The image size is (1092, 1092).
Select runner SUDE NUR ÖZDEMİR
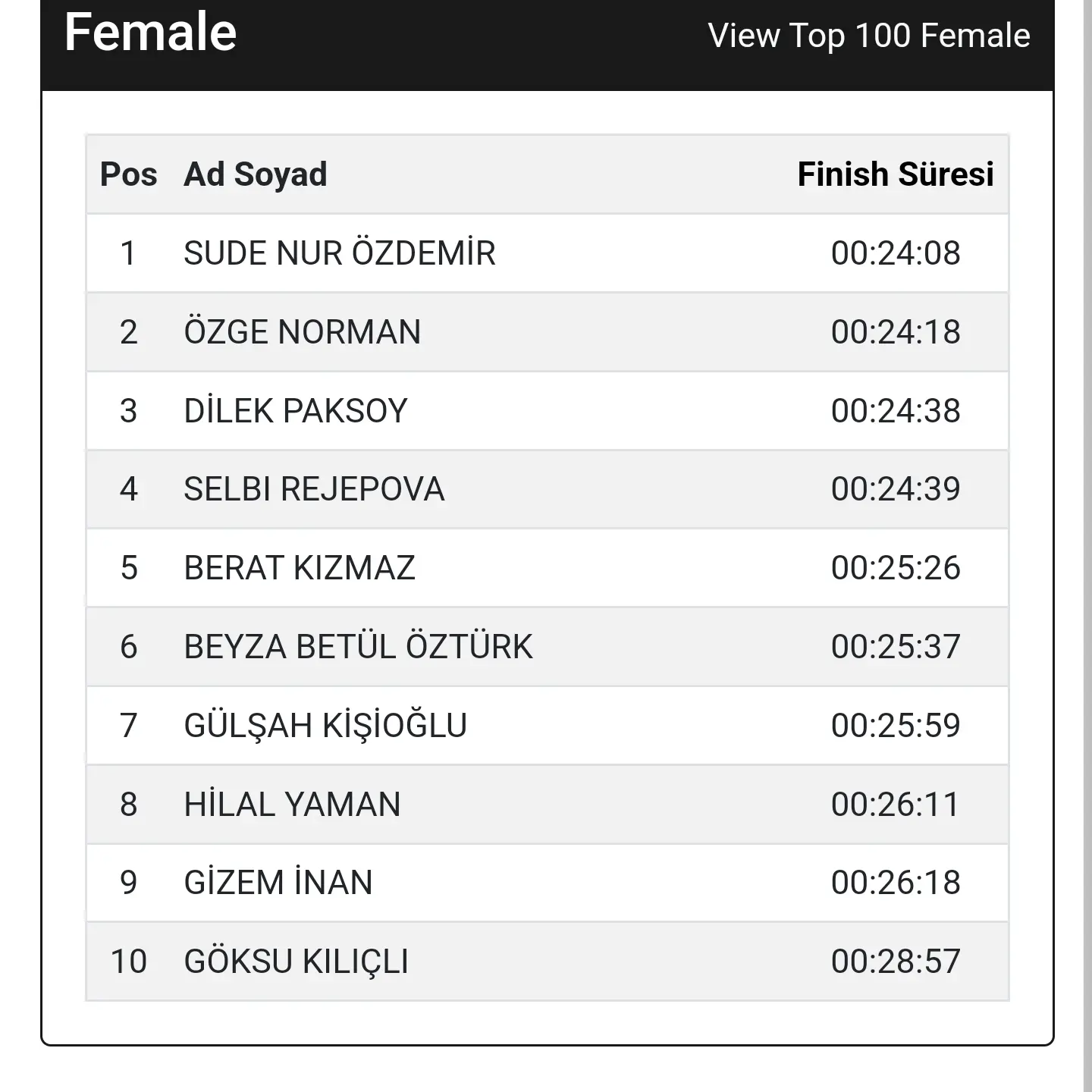tap(340, 253)
